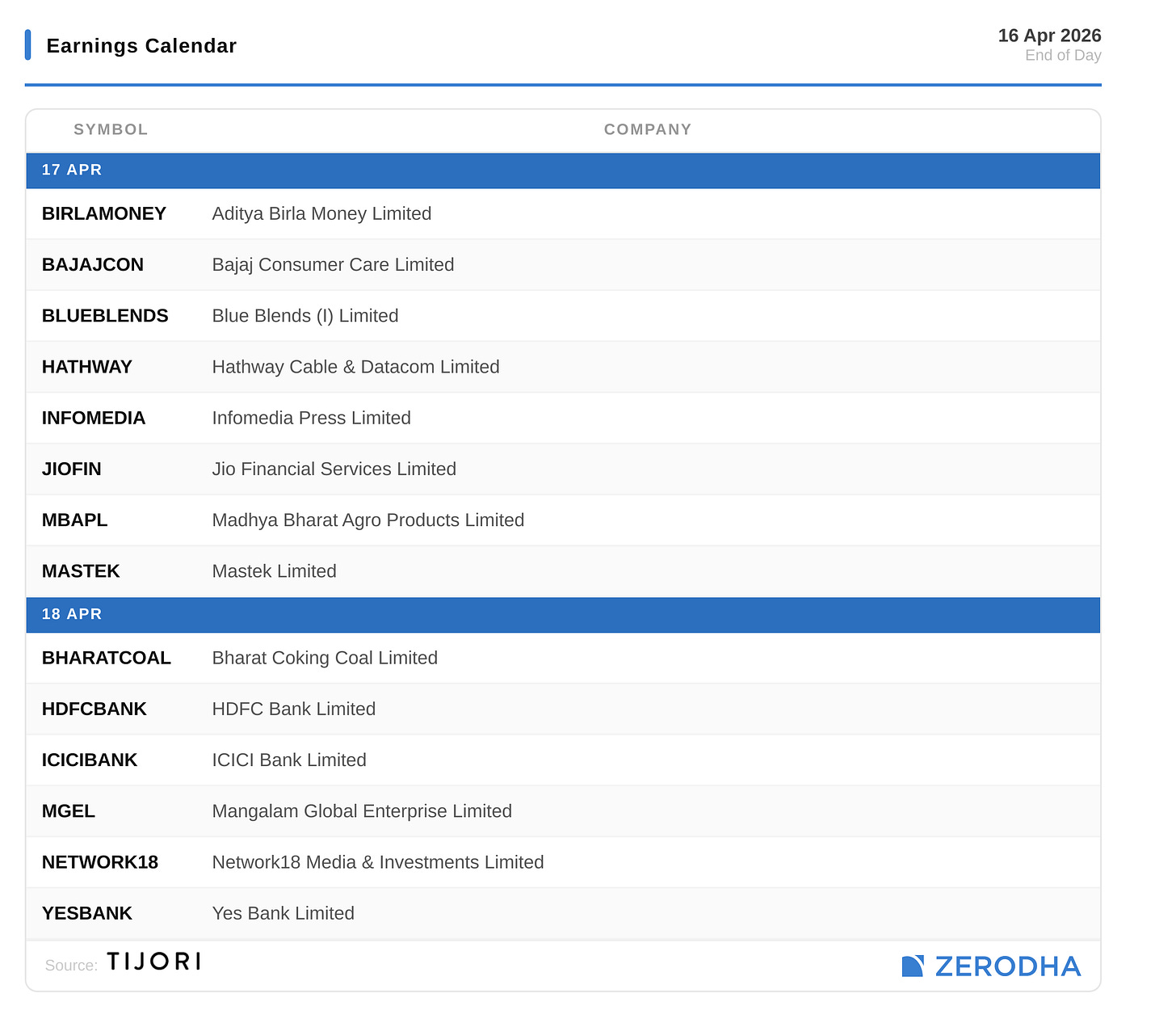Click ICICI Bank Limited
The image size is (1176, 1023).
(x=289, y=760)
